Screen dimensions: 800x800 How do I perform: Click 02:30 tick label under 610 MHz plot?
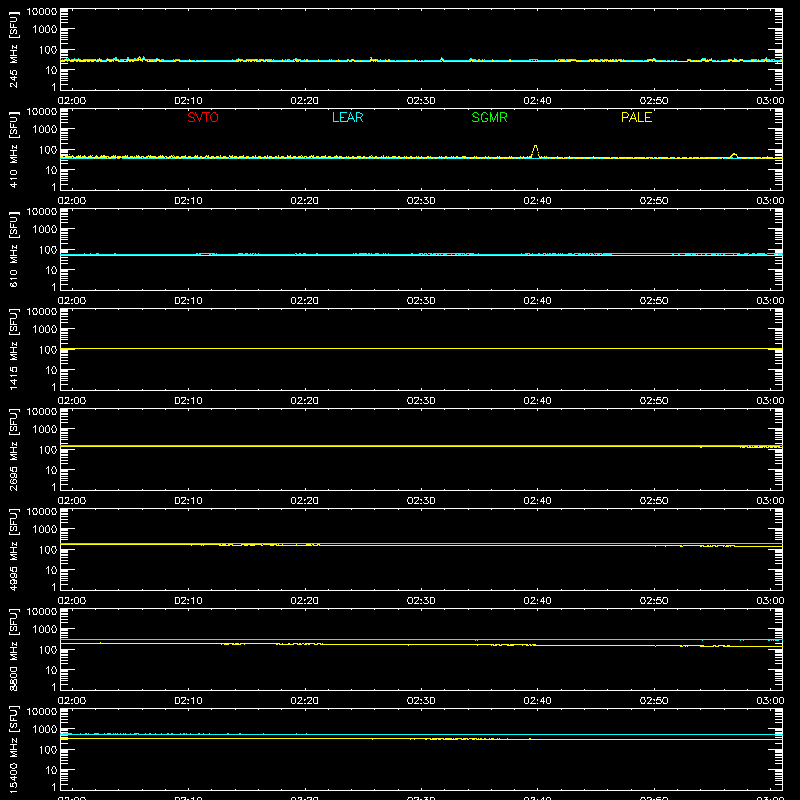tap(421, 301)
